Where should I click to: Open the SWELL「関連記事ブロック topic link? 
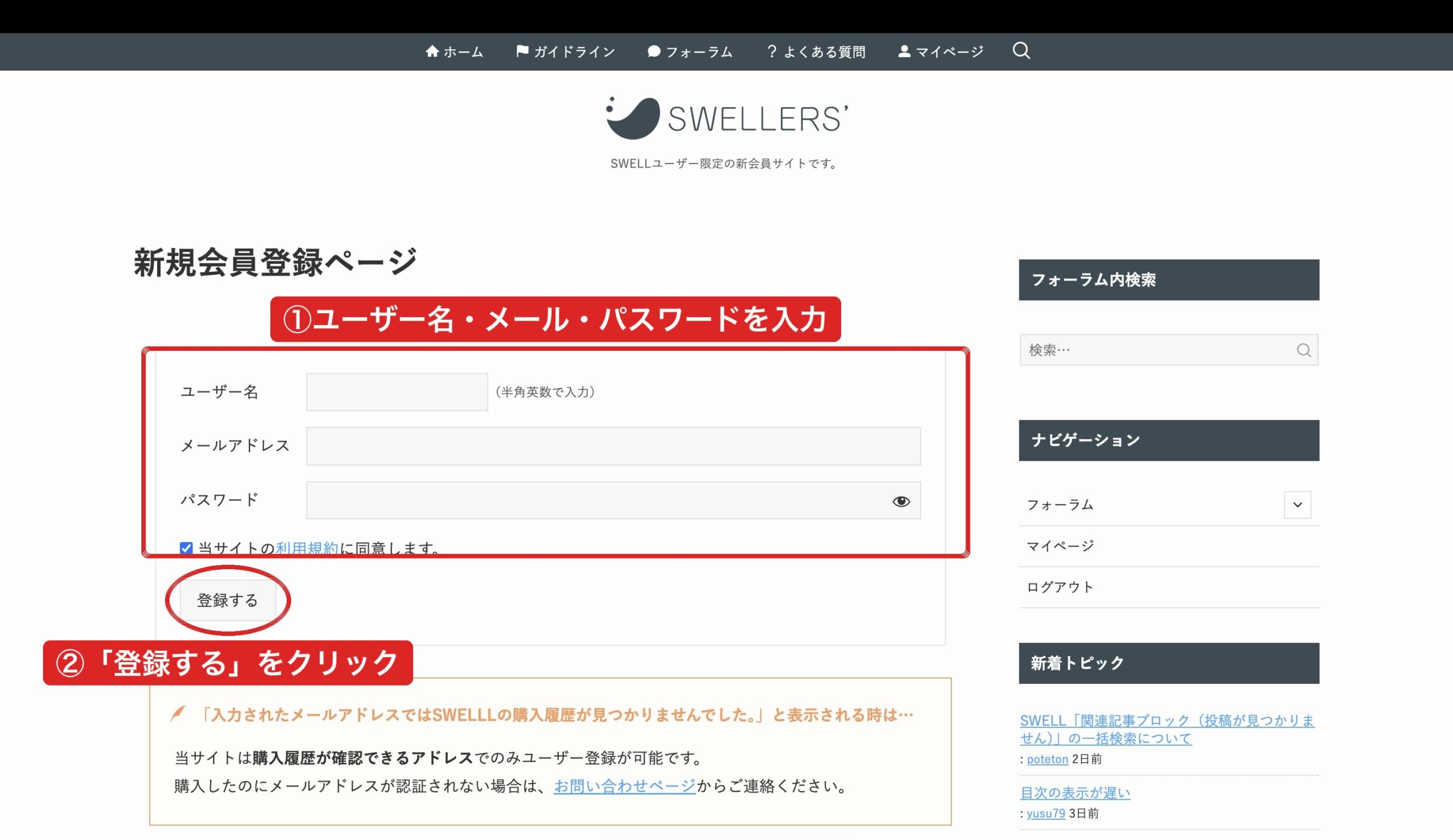1167,729
